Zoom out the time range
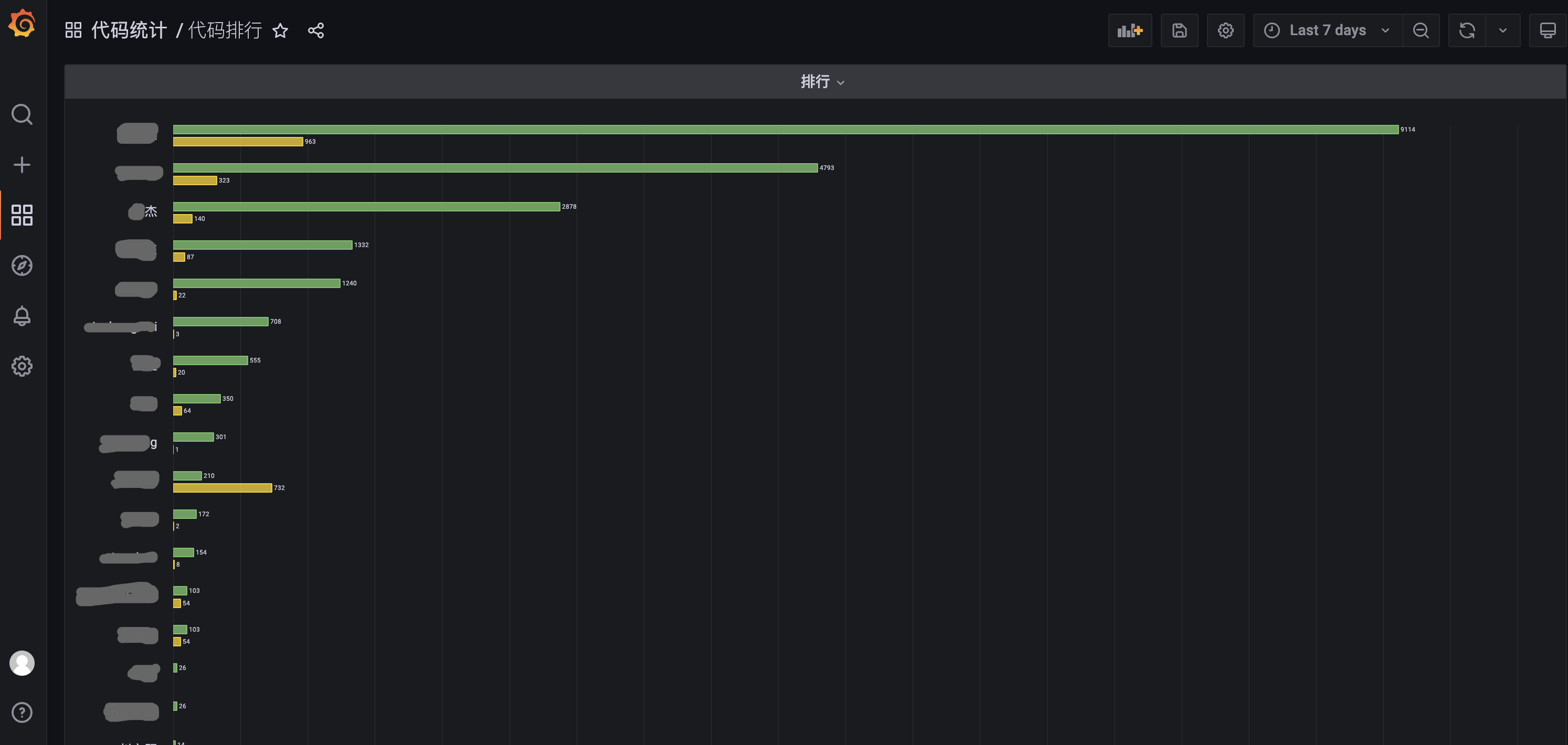This screenshot has height=745, width=1568. coord(1421,30)
